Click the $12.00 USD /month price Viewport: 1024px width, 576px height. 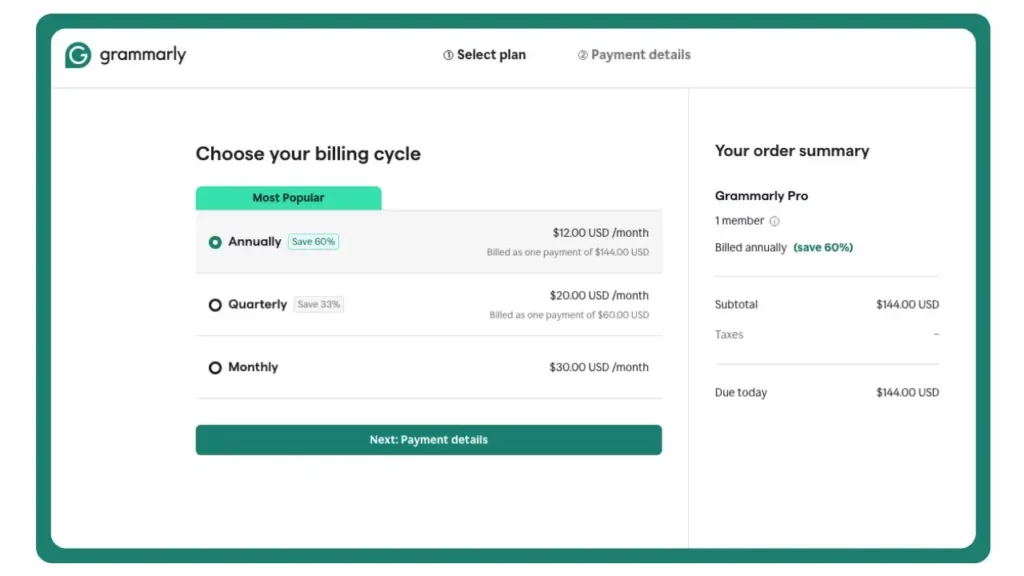coord(600,233)
